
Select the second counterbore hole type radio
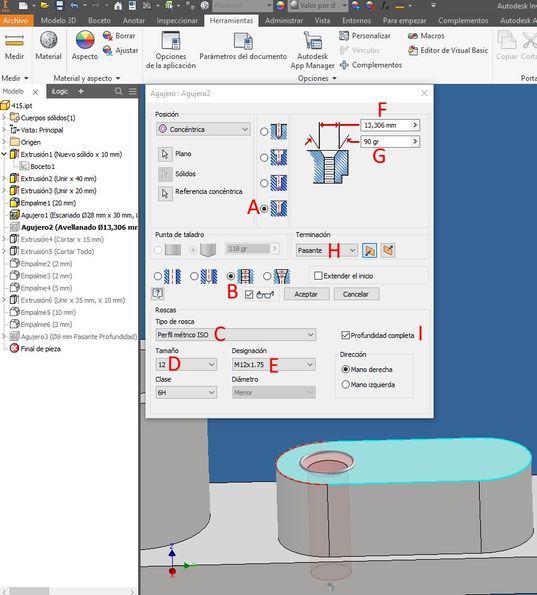[264, 157]
